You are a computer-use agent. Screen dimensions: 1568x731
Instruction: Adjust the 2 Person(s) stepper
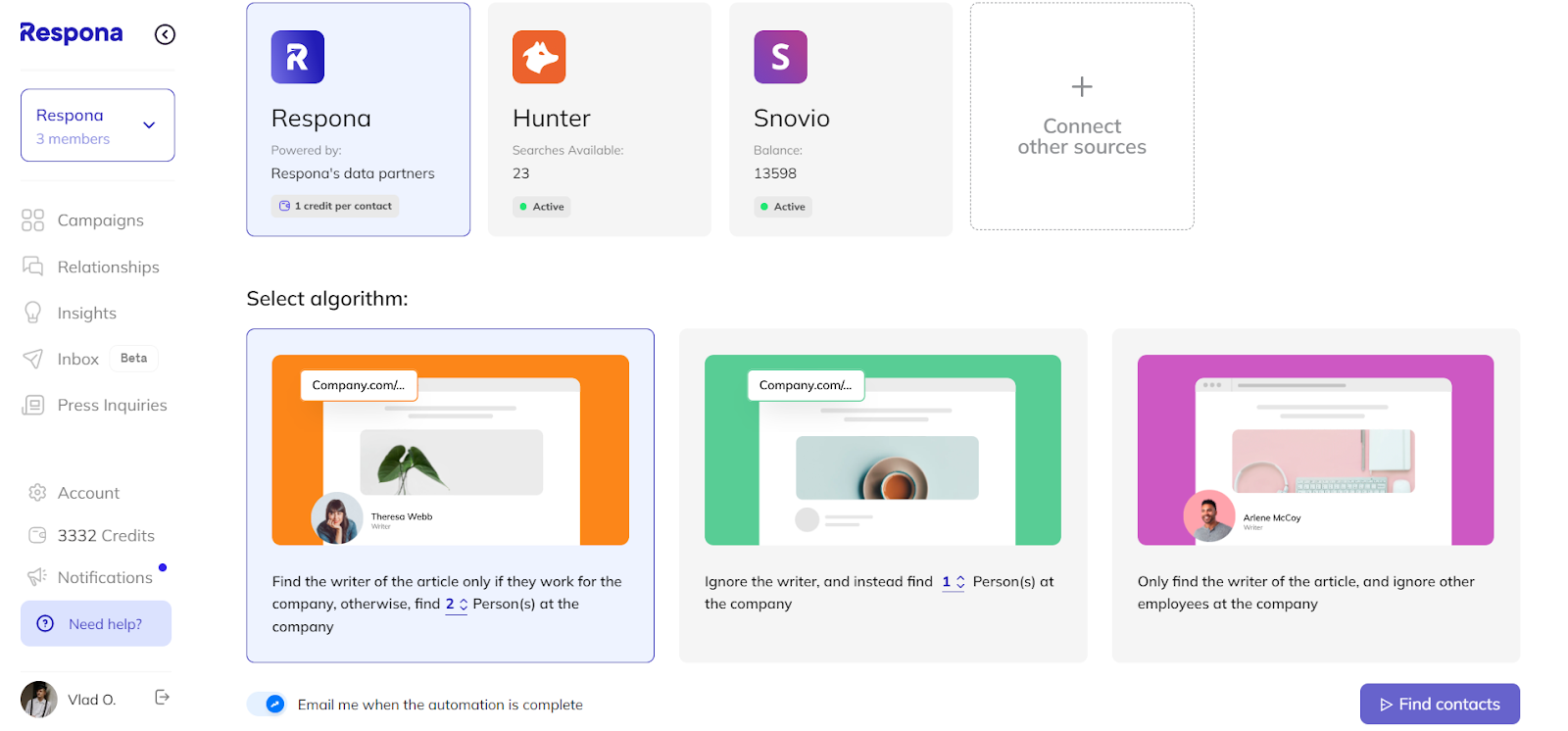(457, 605)
